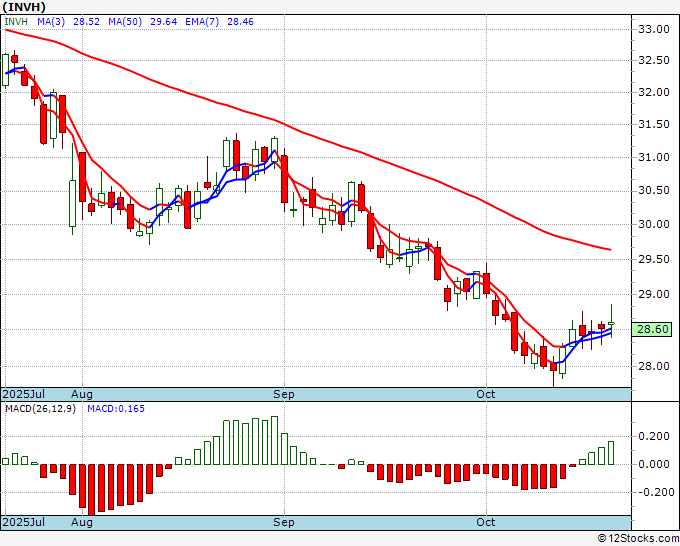
Task: Select the INVH legend label
Action: (x=16, y=22)
